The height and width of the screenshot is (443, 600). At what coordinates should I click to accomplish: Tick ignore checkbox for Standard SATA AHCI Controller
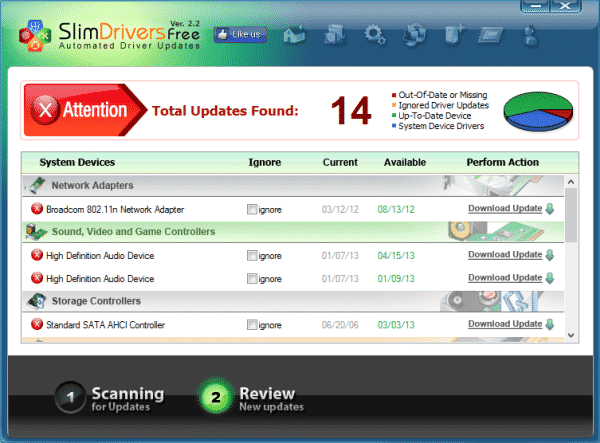click(252, 325)
